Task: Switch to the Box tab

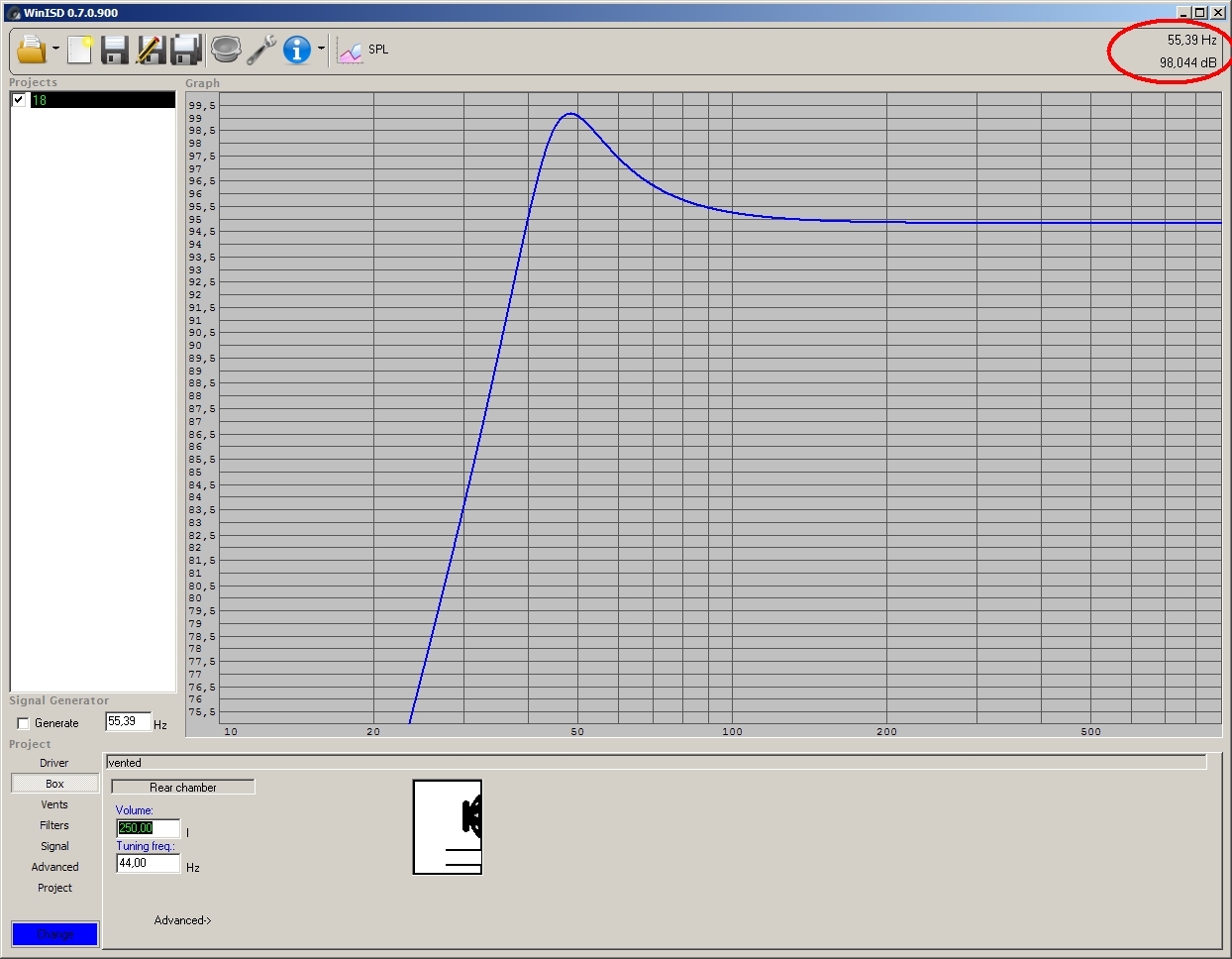Action: pos(54,784)
